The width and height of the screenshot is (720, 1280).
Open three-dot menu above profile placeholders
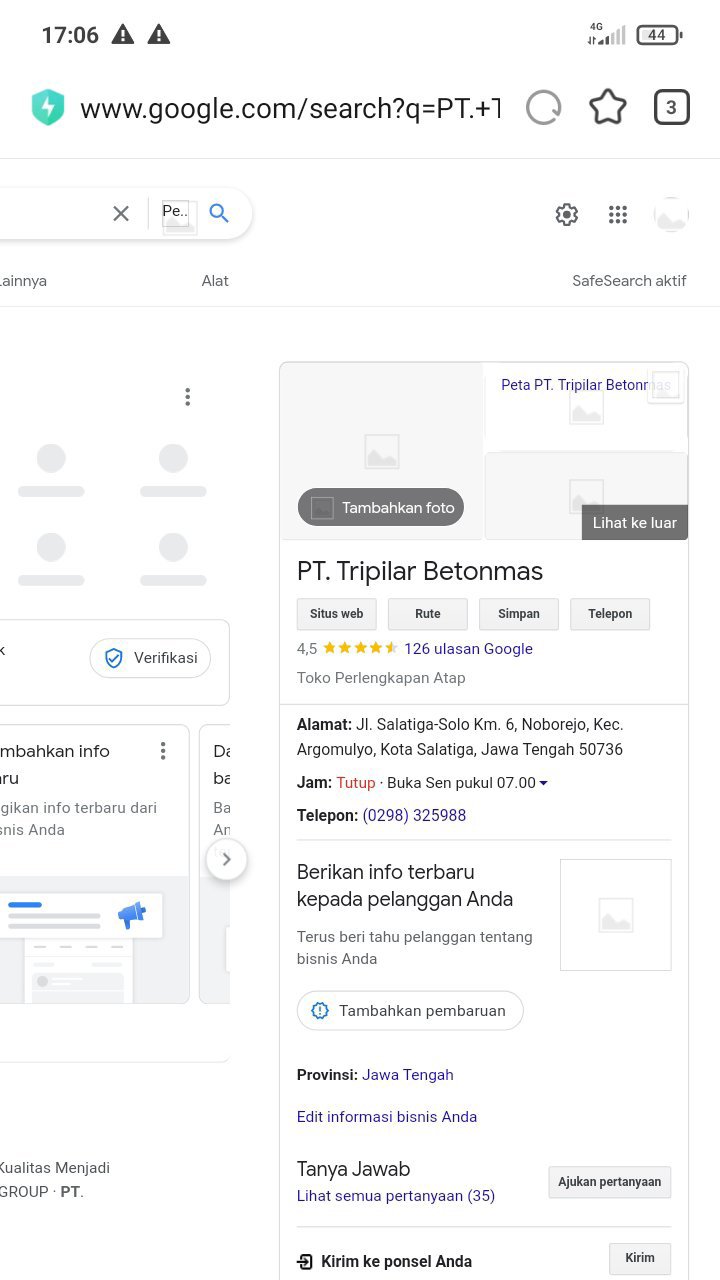pos(187,397)
